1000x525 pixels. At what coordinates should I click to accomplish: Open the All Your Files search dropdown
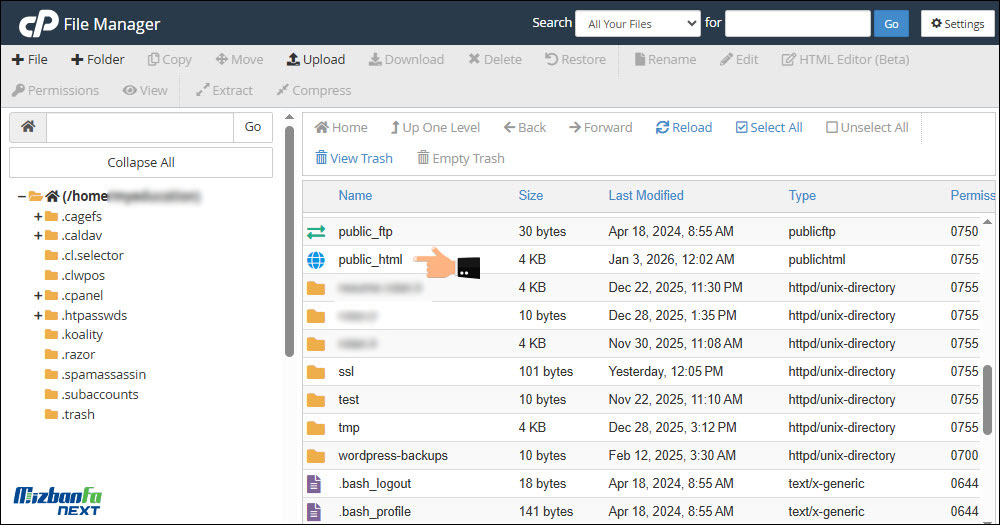click(638, 24)
